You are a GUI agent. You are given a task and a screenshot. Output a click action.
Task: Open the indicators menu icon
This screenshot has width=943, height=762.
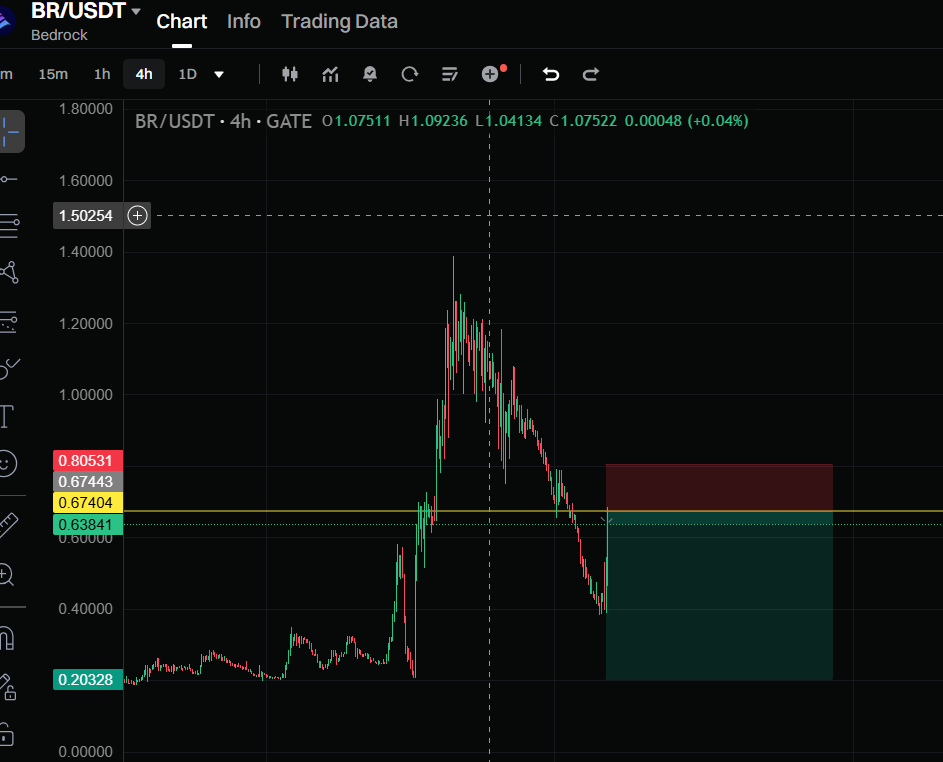coord(330,74)
